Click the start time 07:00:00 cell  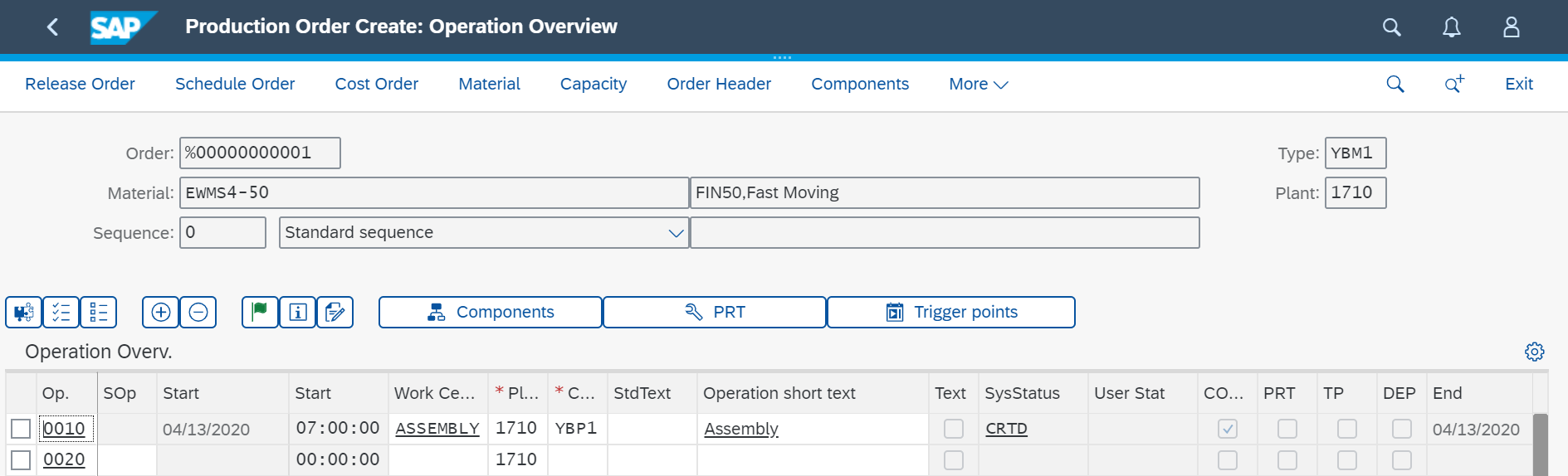(338, 429)
